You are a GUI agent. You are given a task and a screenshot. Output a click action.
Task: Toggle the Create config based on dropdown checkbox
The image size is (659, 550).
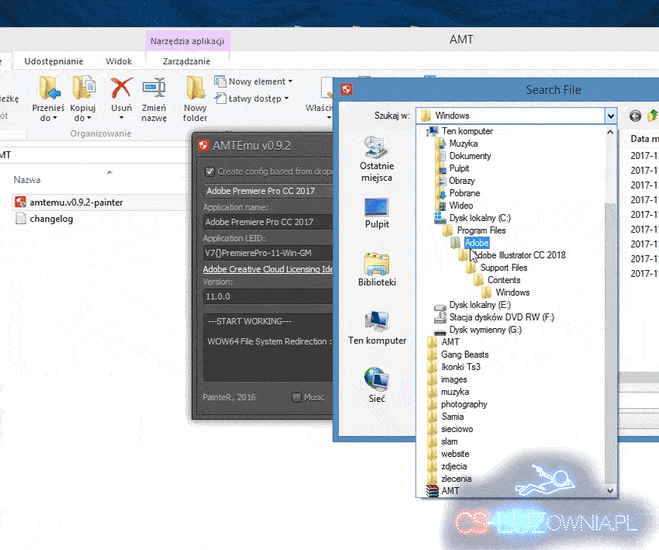210,171
